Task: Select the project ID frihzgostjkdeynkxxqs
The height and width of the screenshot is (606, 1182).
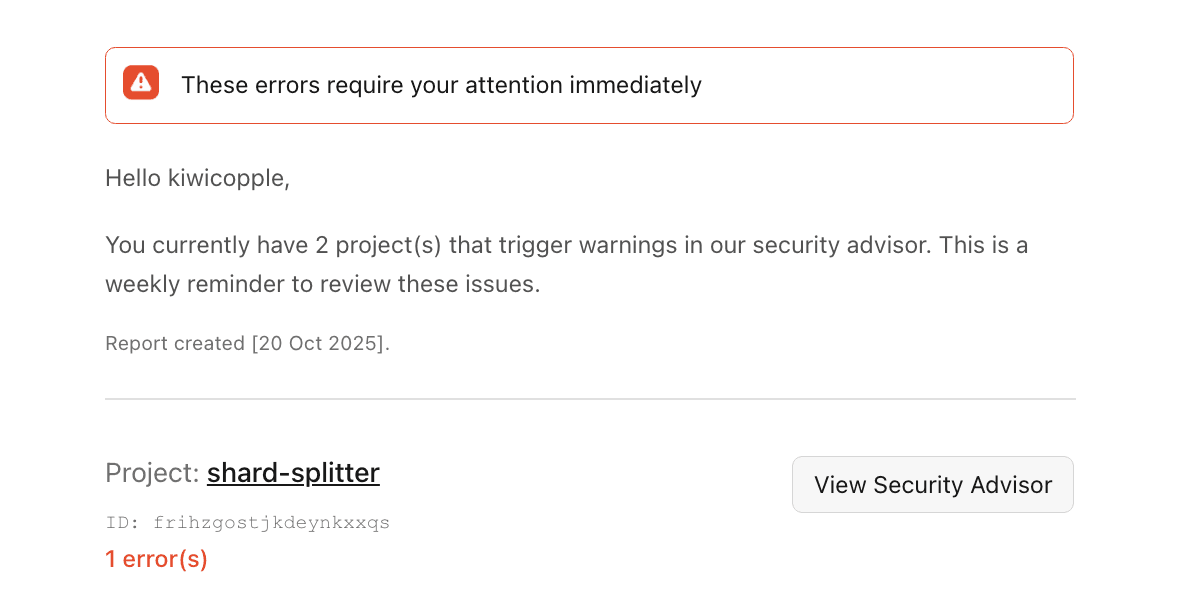Action: 272,522
